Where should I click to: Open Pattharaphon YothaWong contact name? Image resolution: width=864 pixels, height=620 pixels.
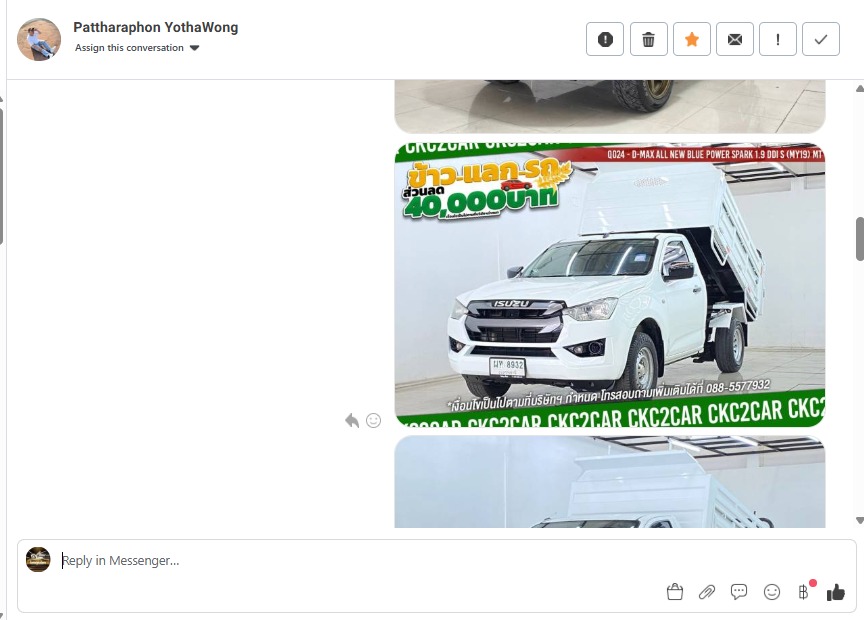[x=156, y=27]
